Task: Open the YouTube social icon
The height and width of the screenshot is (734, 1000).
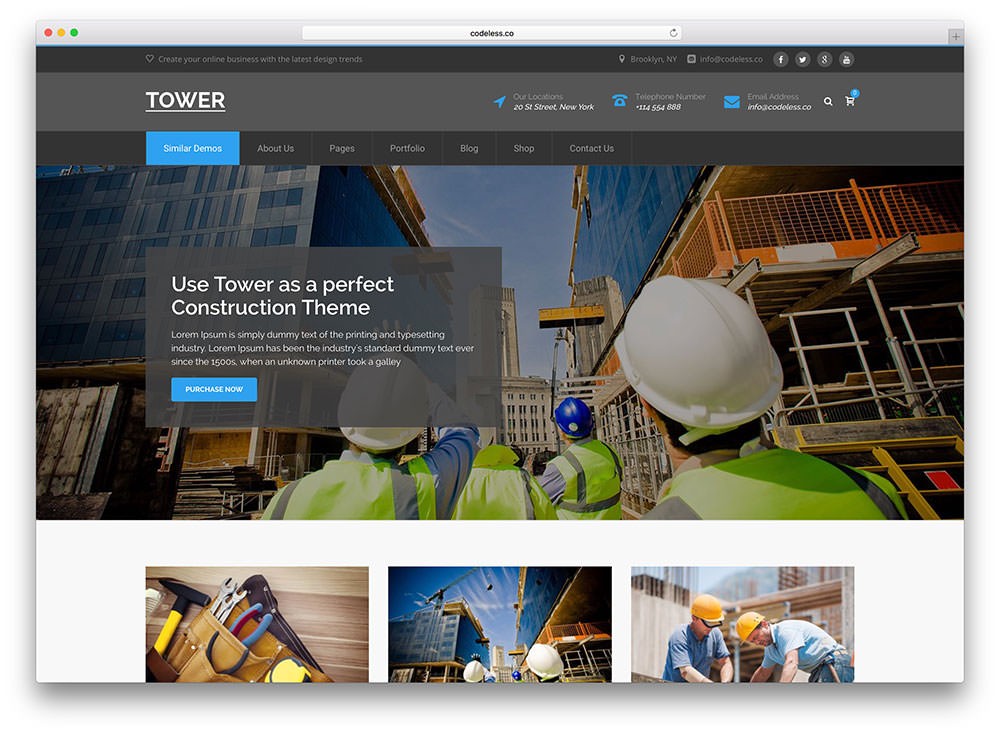Action: 846,59
